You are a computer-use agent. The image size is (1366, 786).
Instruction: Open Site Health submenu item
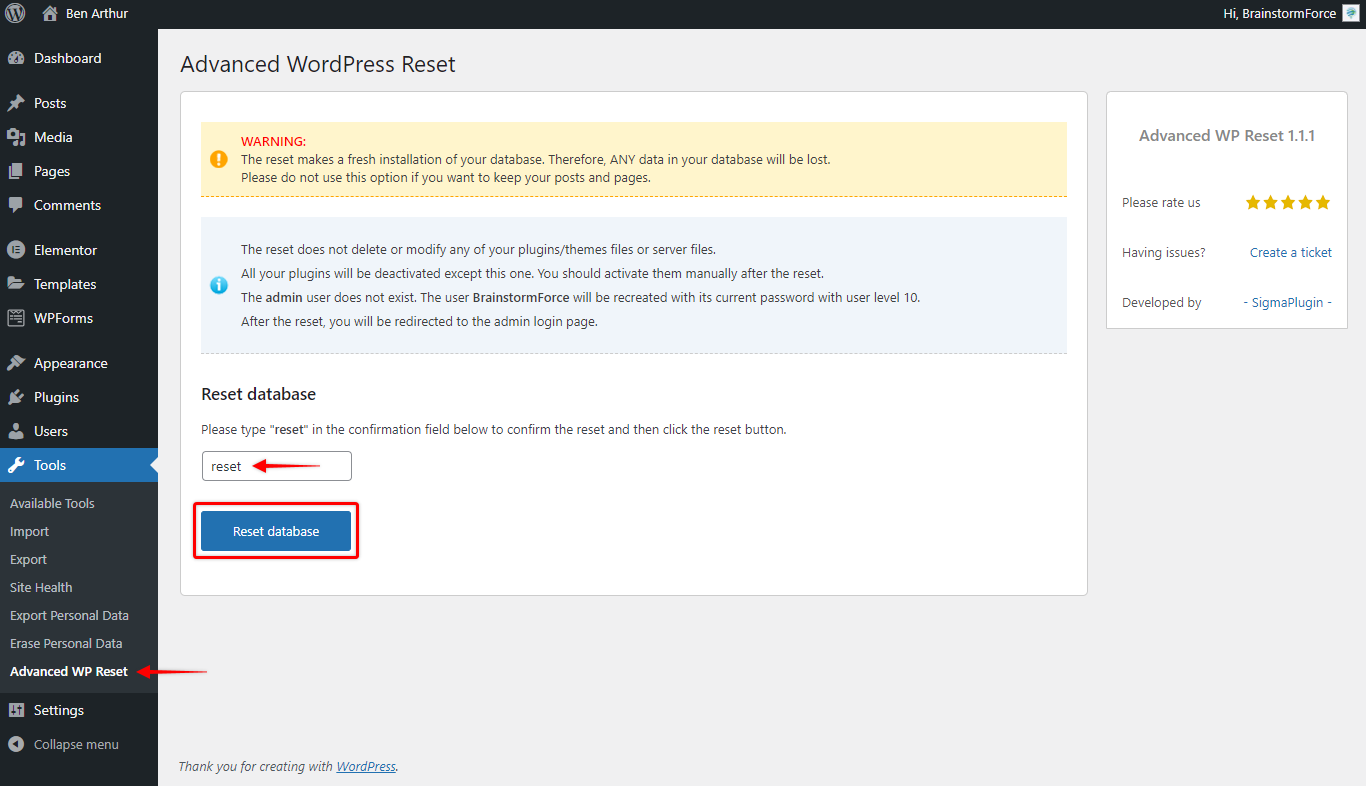coord(41,587)
